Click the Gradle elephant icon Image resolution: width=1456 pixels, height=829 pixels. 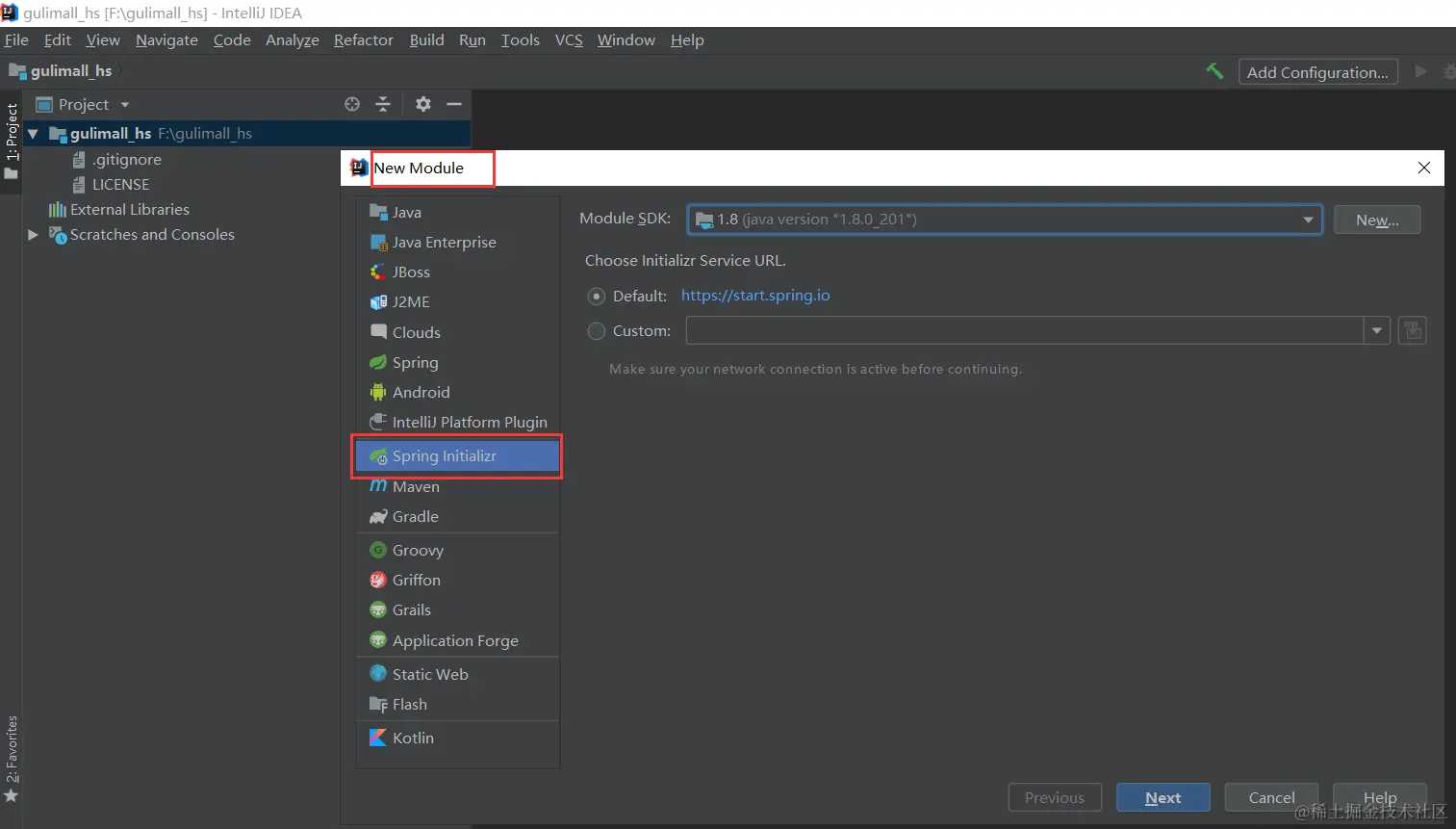[x=378, y=517]
